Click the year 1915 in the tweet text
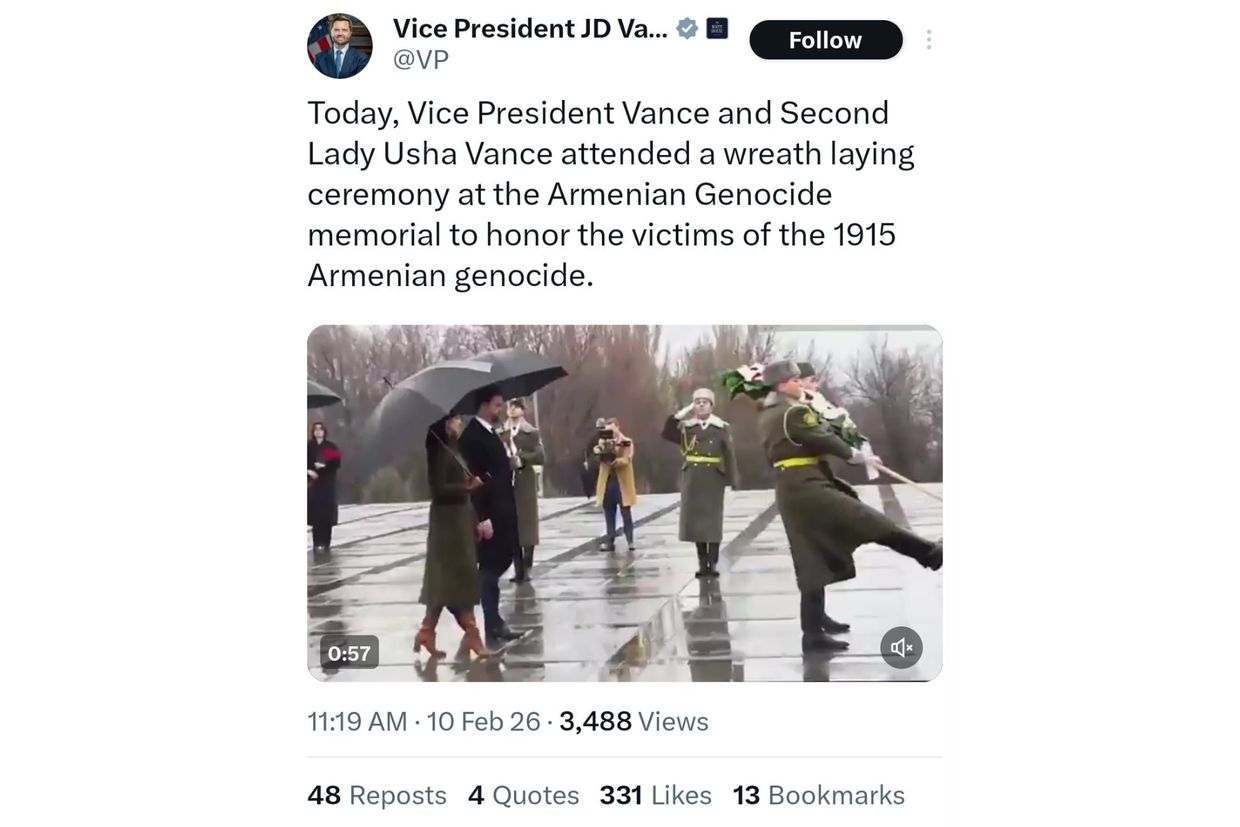Screen dimensions: 1240x827 pyautogui.click(x=864, y=235)
